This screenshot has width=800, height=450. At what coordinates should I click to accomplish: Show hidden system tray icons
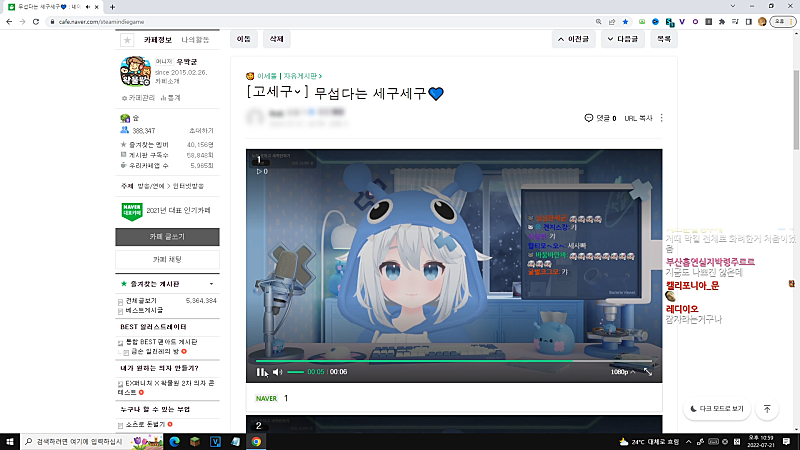(688, 442)
